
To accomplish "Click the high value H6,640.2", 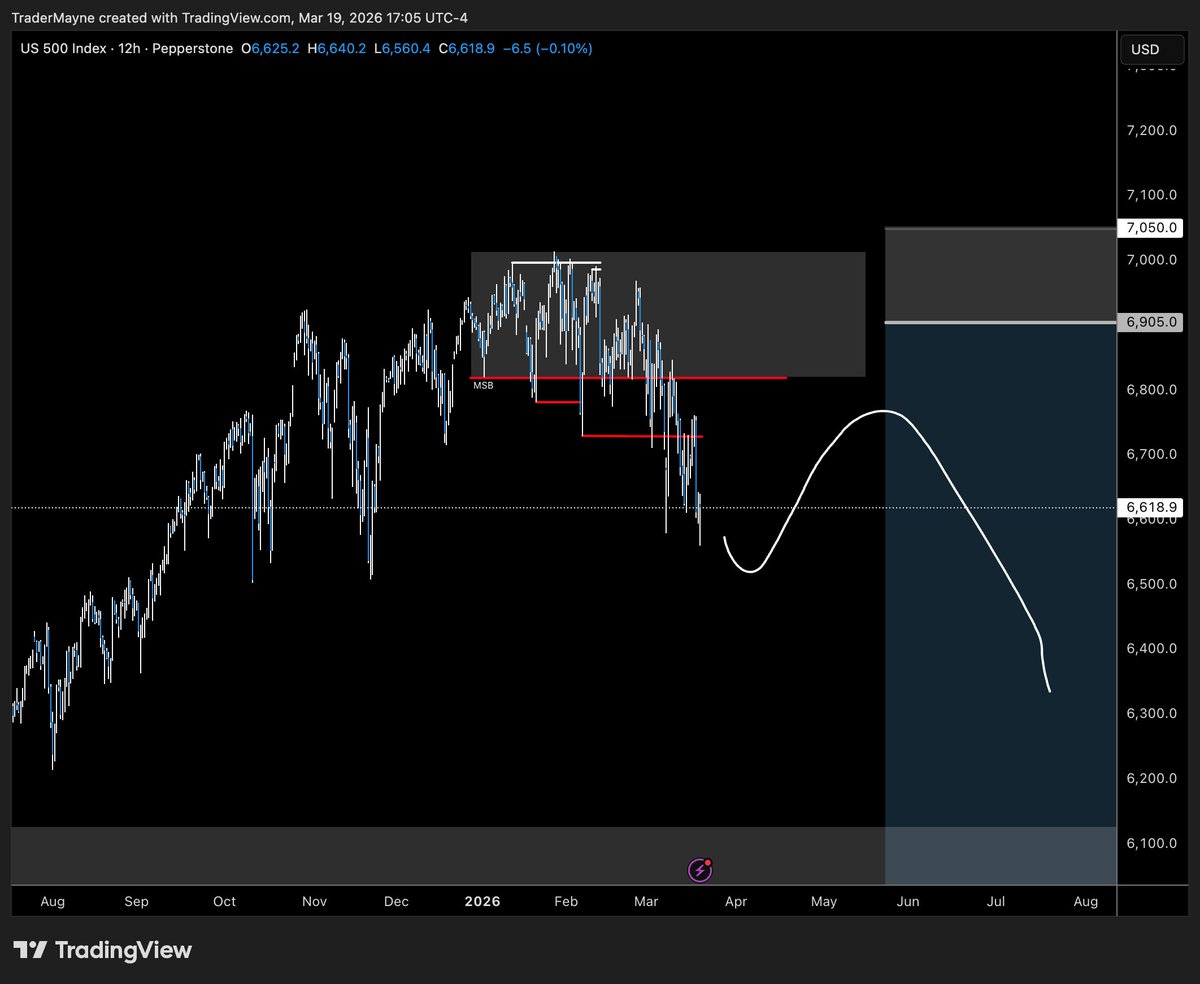I will (335, 48).
